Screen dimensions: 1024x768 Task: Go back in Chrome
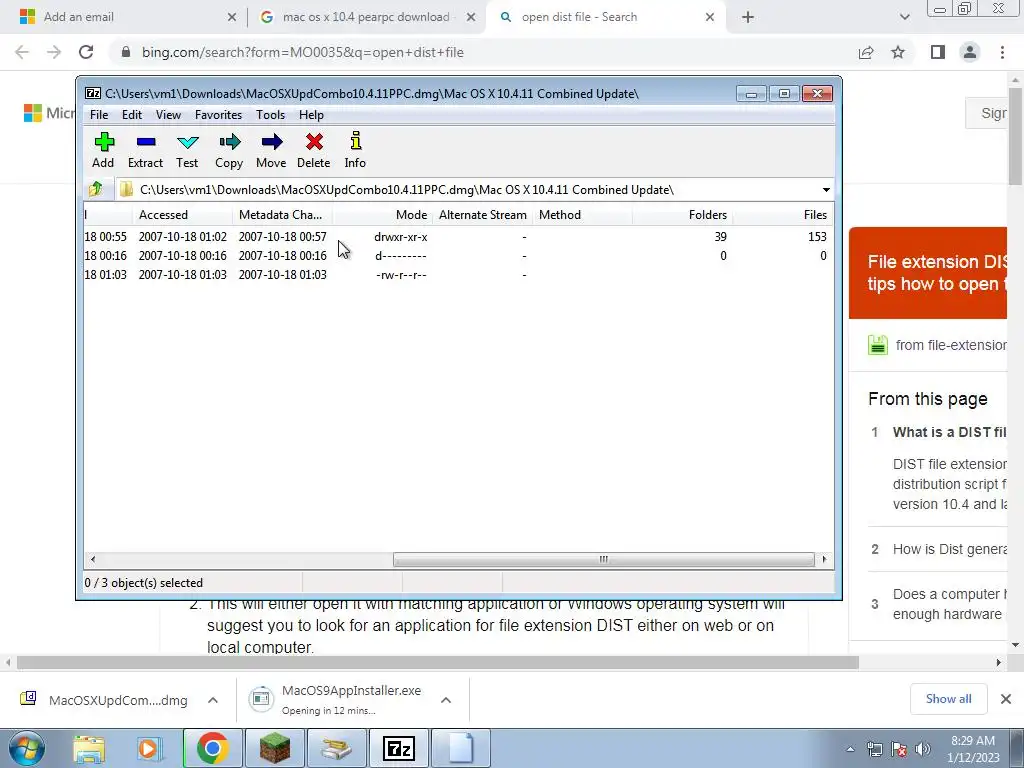click(22, 52)
